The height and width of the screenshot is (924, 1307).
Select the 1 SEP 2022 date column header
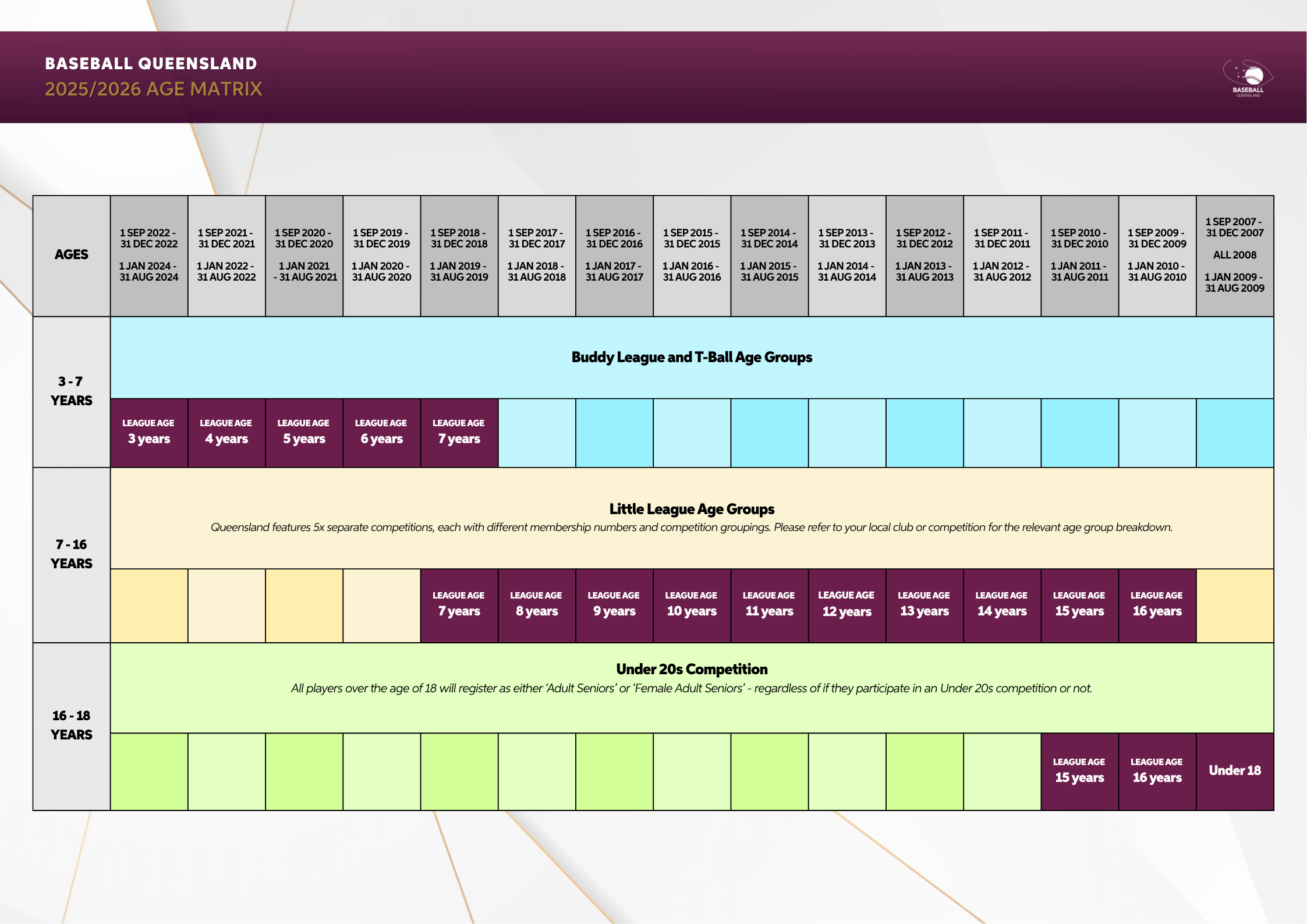(x=149, y=255)
